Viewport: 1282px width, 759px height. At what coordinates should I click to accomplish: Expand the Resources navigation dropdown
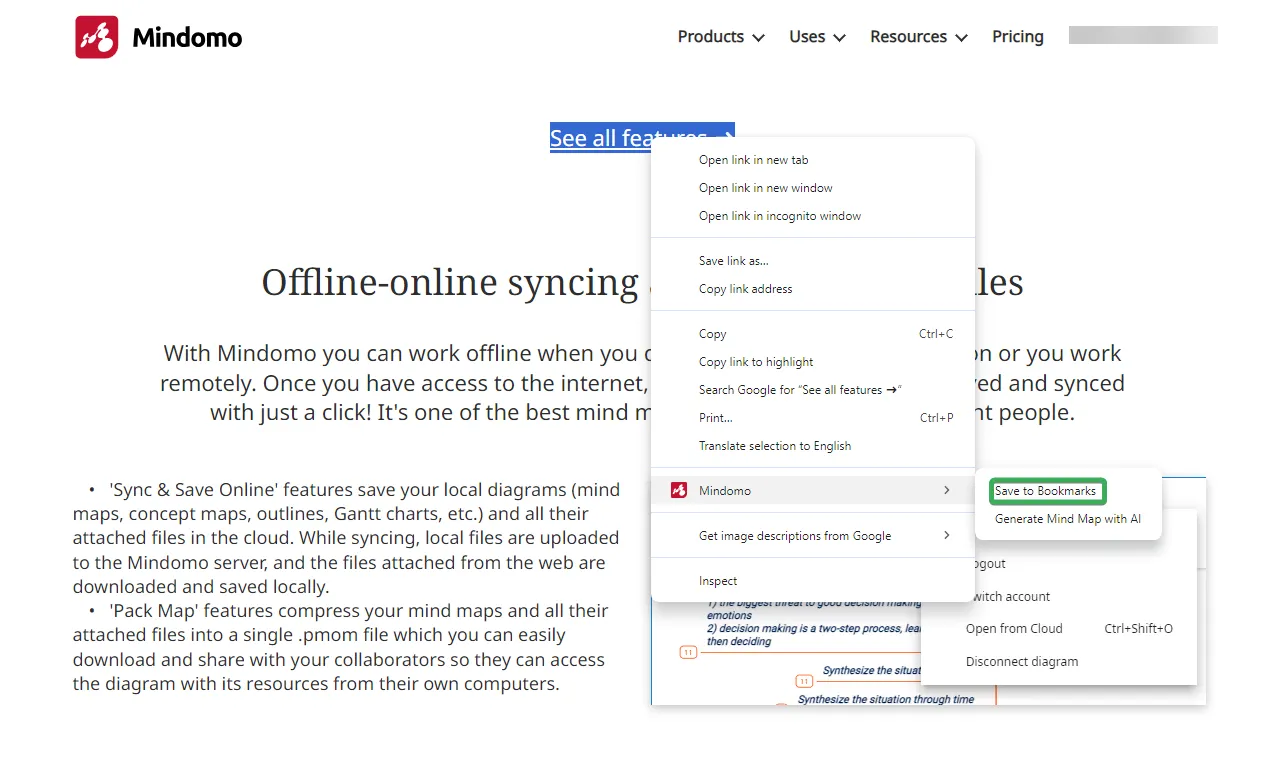click(x=919, y=37)
